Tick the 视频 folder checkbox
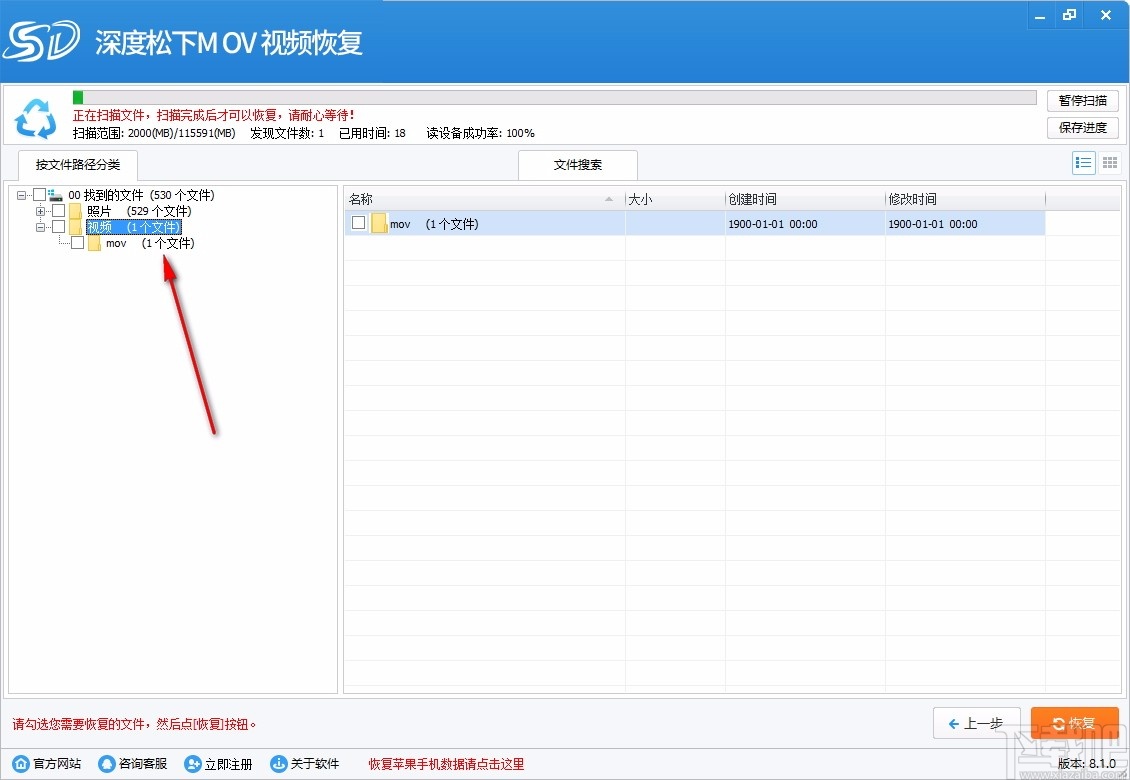Viewport: 1130px width, 780px height. click(x=57, y=227)
